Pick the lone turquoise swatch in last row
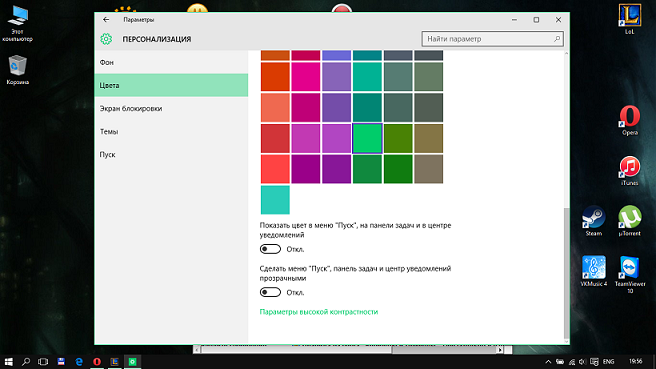656x369 pixels. (x=275, y=200)
